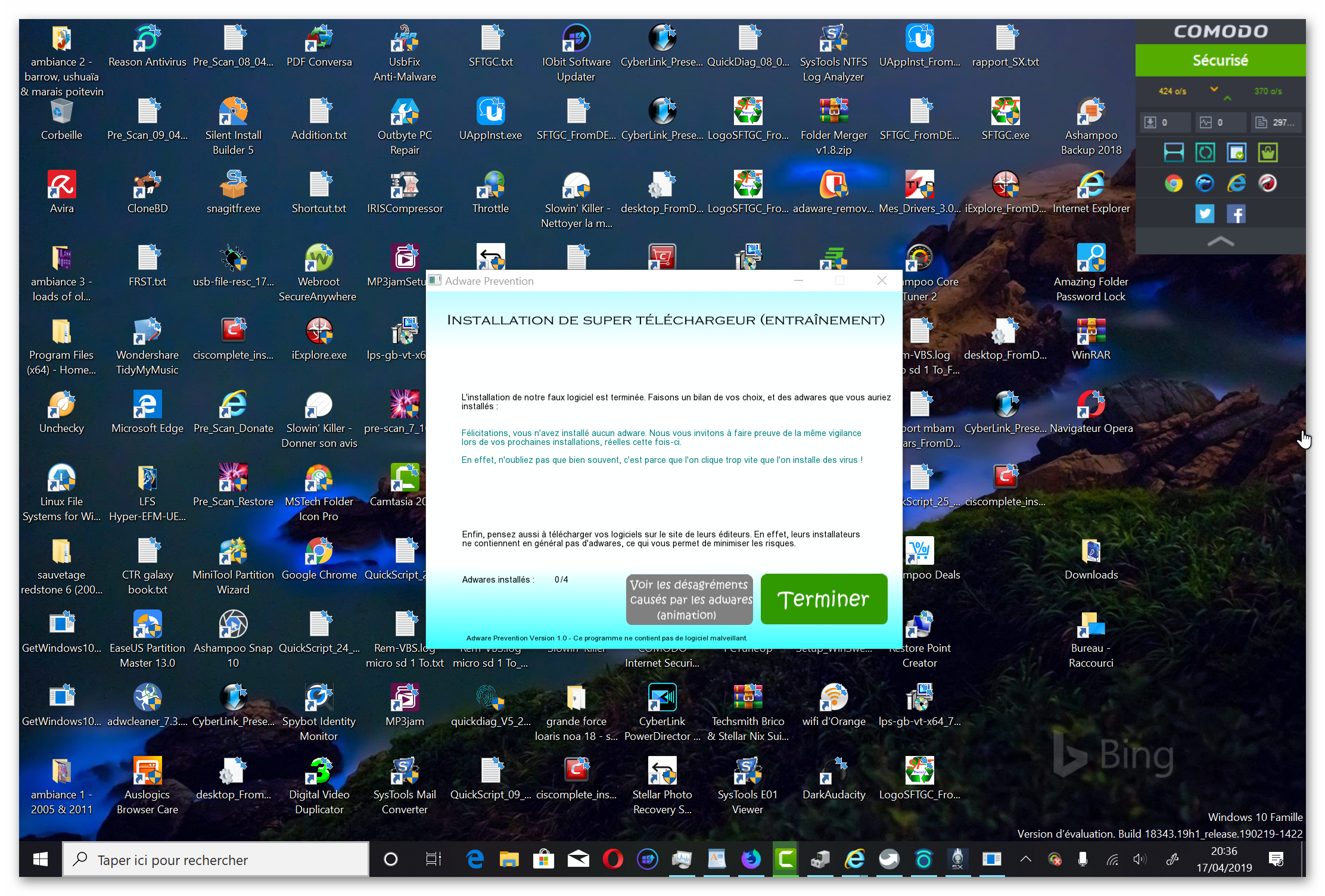This screenshot has width=1325, height=896.
Task: Select the Corbeille recycle bin icon
Action: (x=61, y=120)
